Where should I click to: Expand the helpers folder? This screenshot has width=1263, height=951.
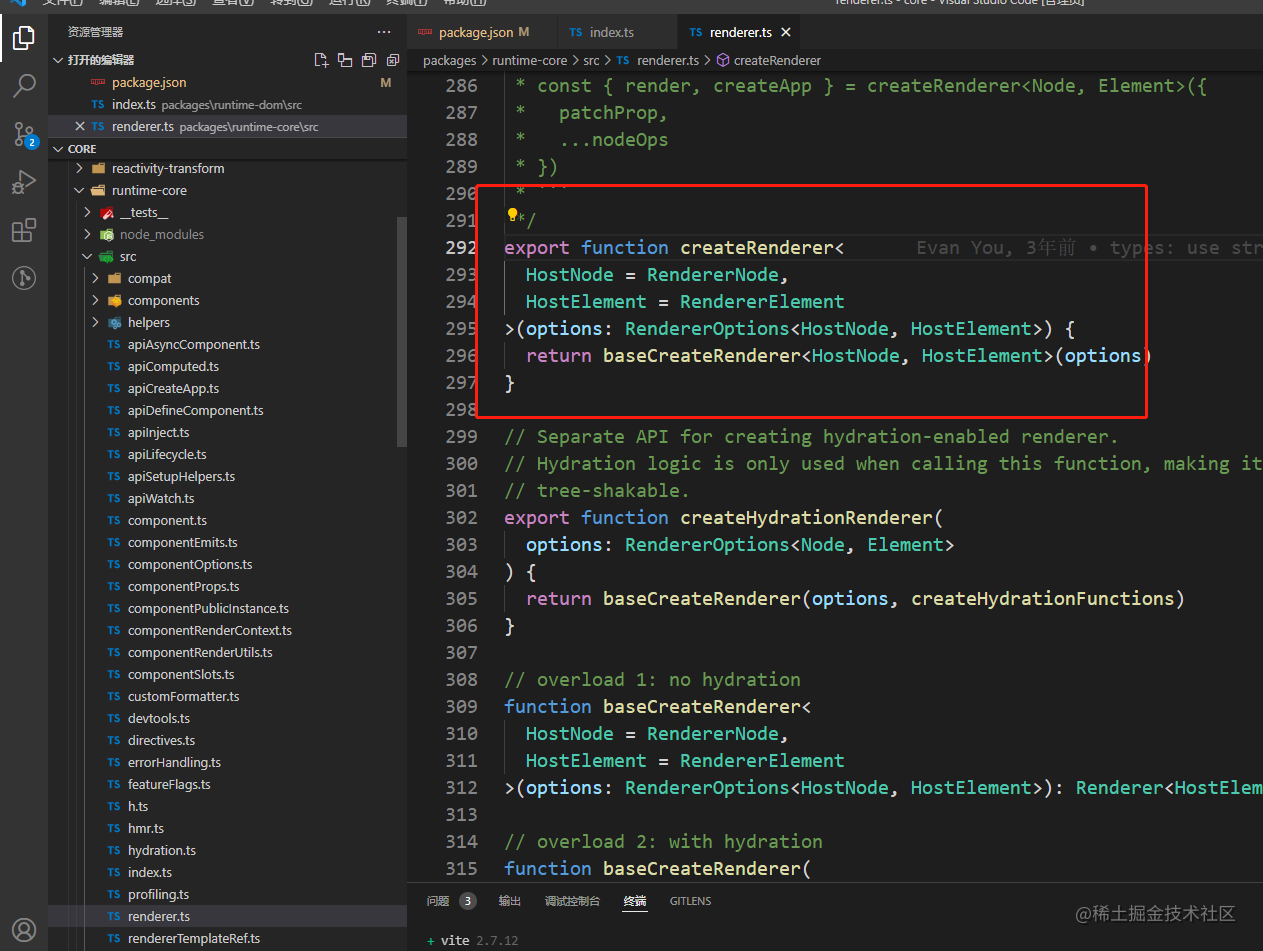96,322
